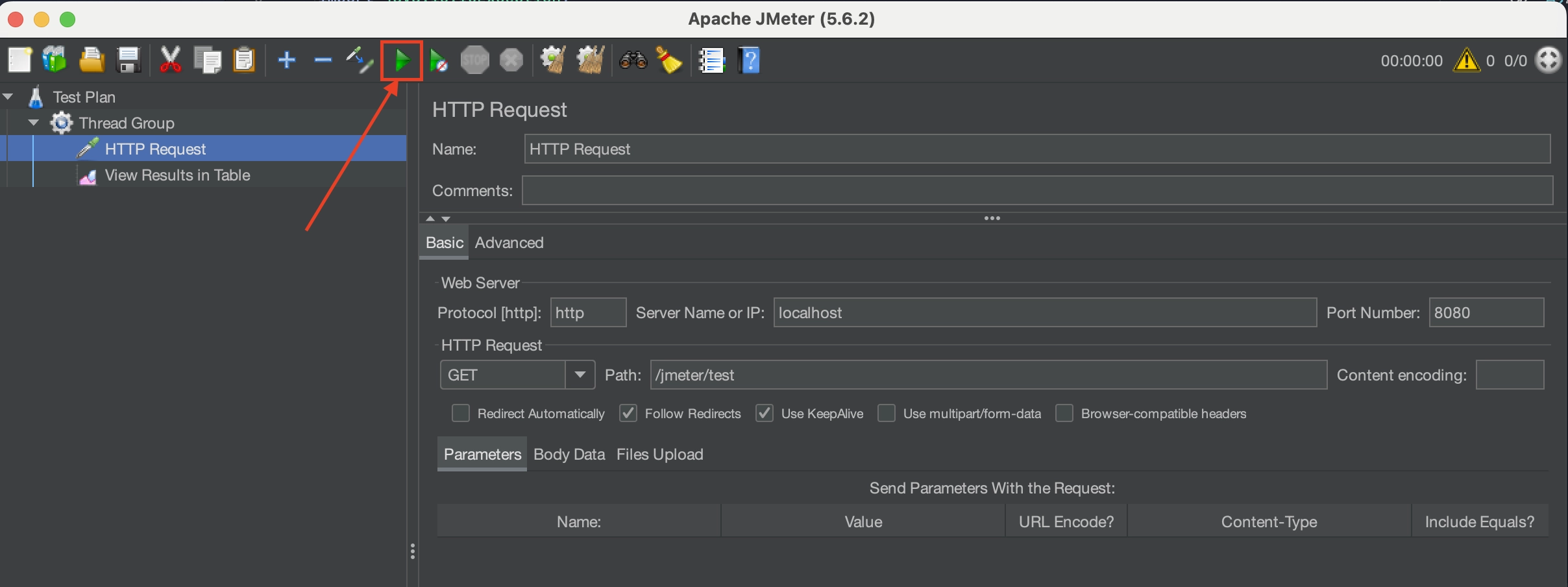Paste from the clipboard icon
This screenshot has height=587, width=1568.
[x=244, y=60]
